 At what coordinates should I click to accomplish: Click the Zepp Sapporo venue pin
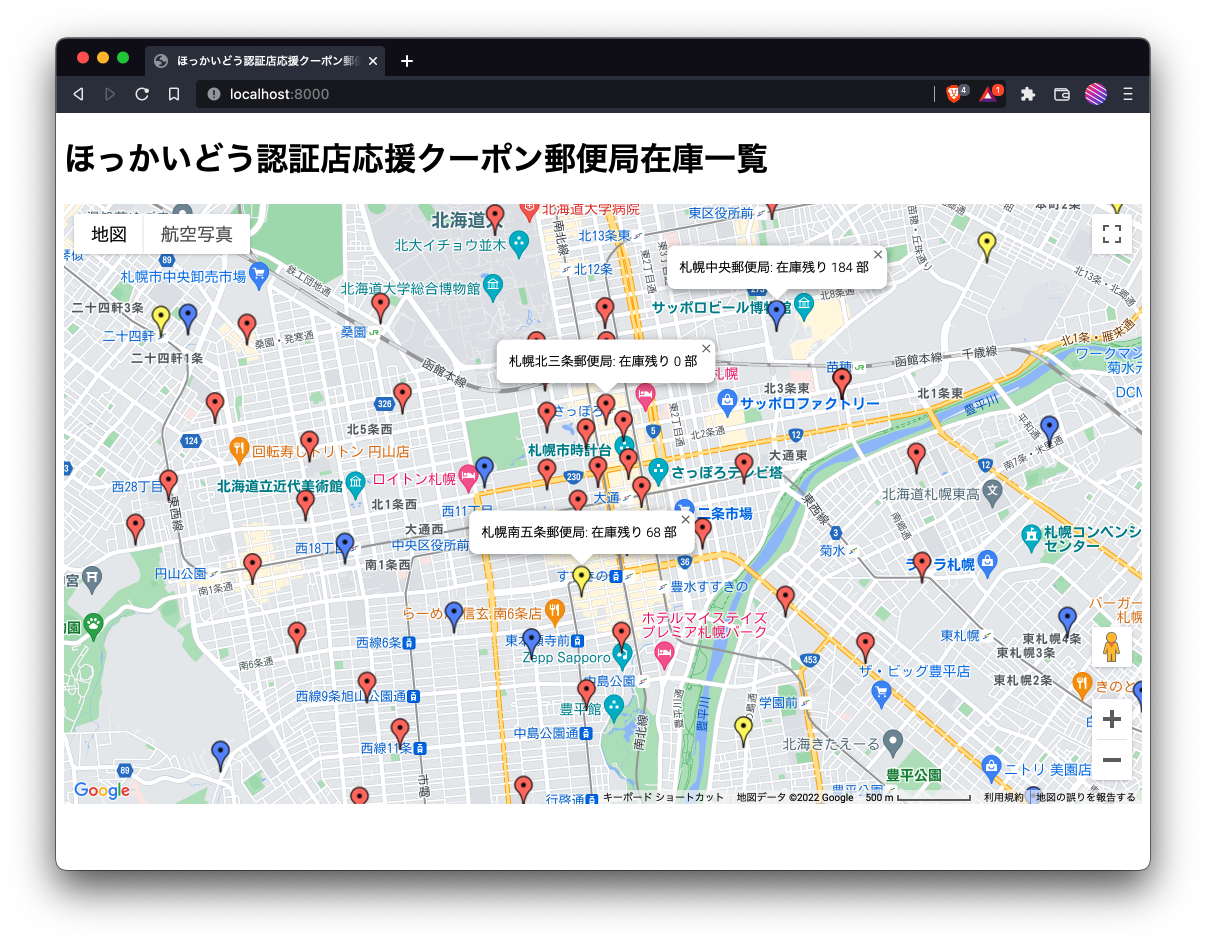point(622,657)
